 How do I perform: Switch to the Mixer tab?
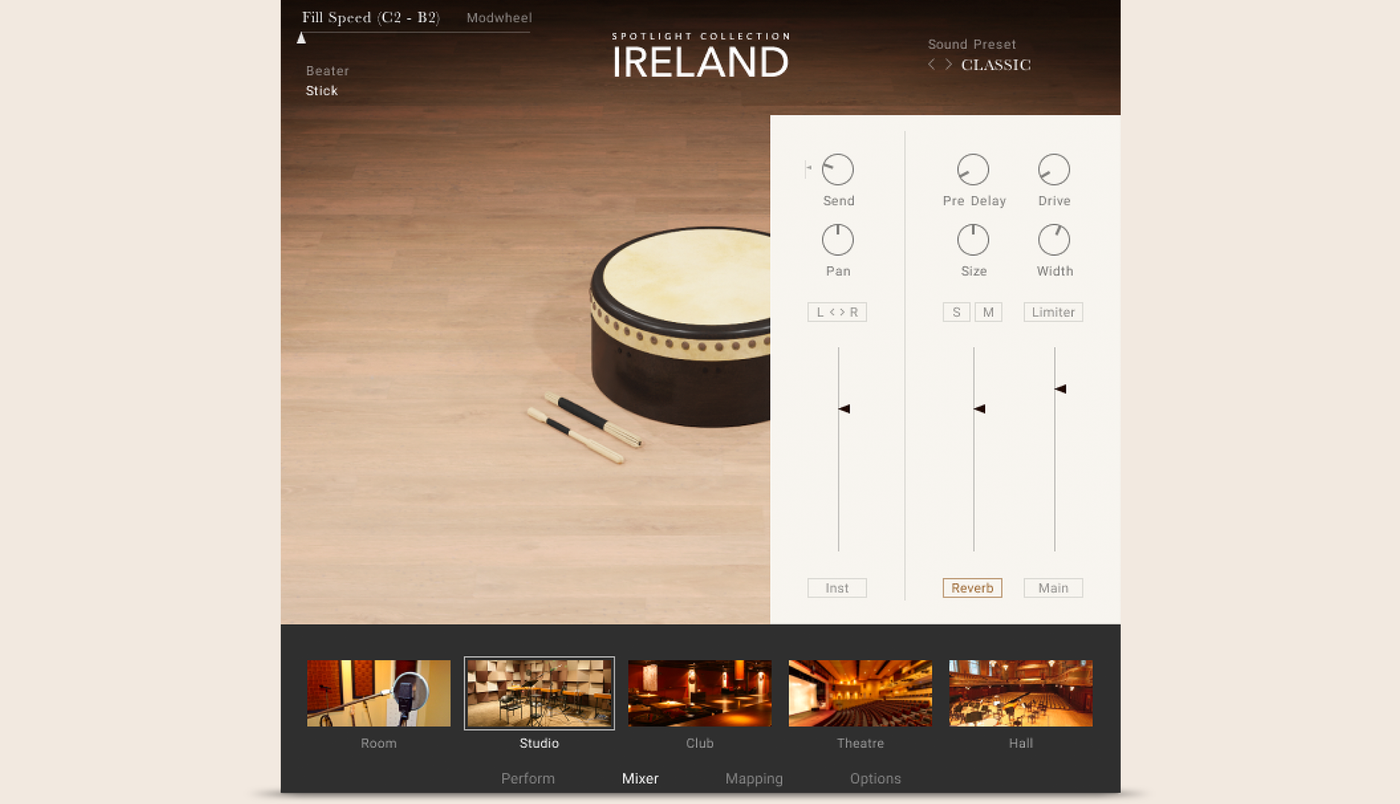point(640,779)
